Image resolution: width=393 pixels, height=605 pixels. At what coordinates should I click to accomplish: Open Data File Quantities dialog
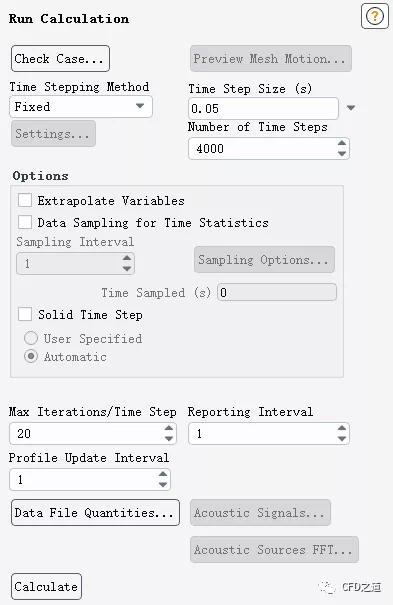click(95, 512)
